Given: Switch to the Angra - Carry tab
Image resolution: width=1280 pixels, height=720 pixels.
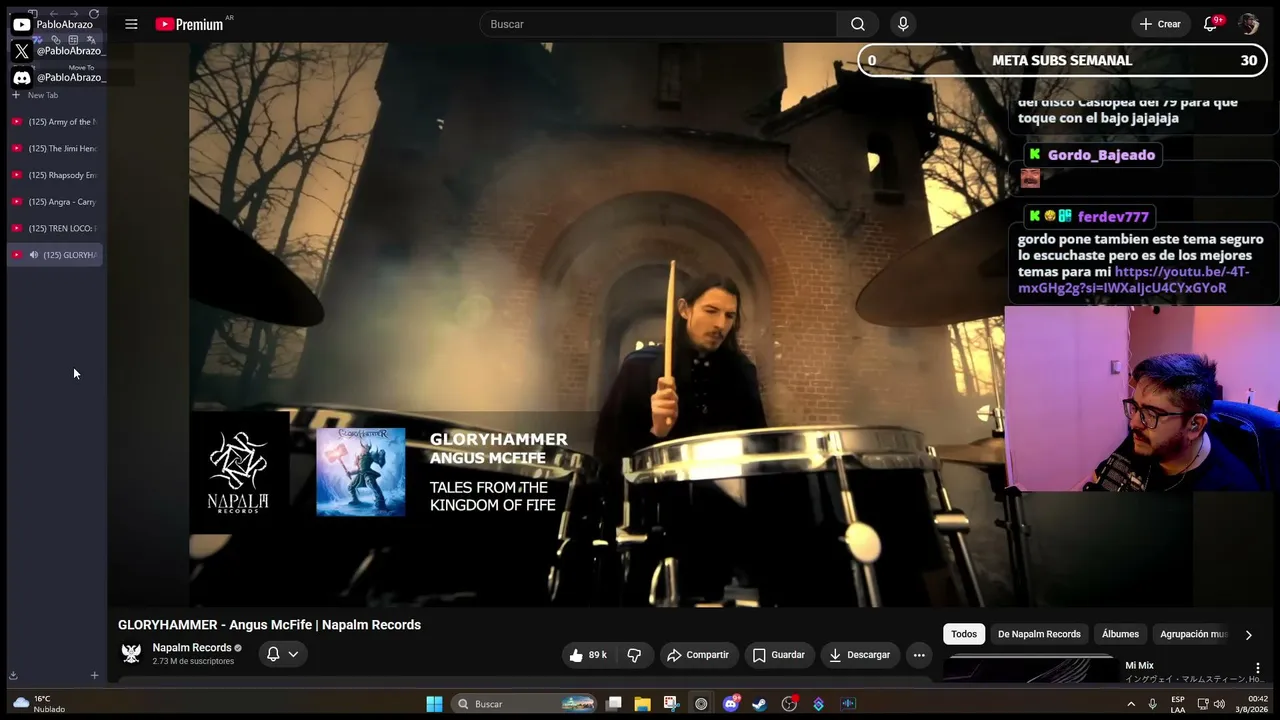Looking at the screenshot, I should (56, 202).
